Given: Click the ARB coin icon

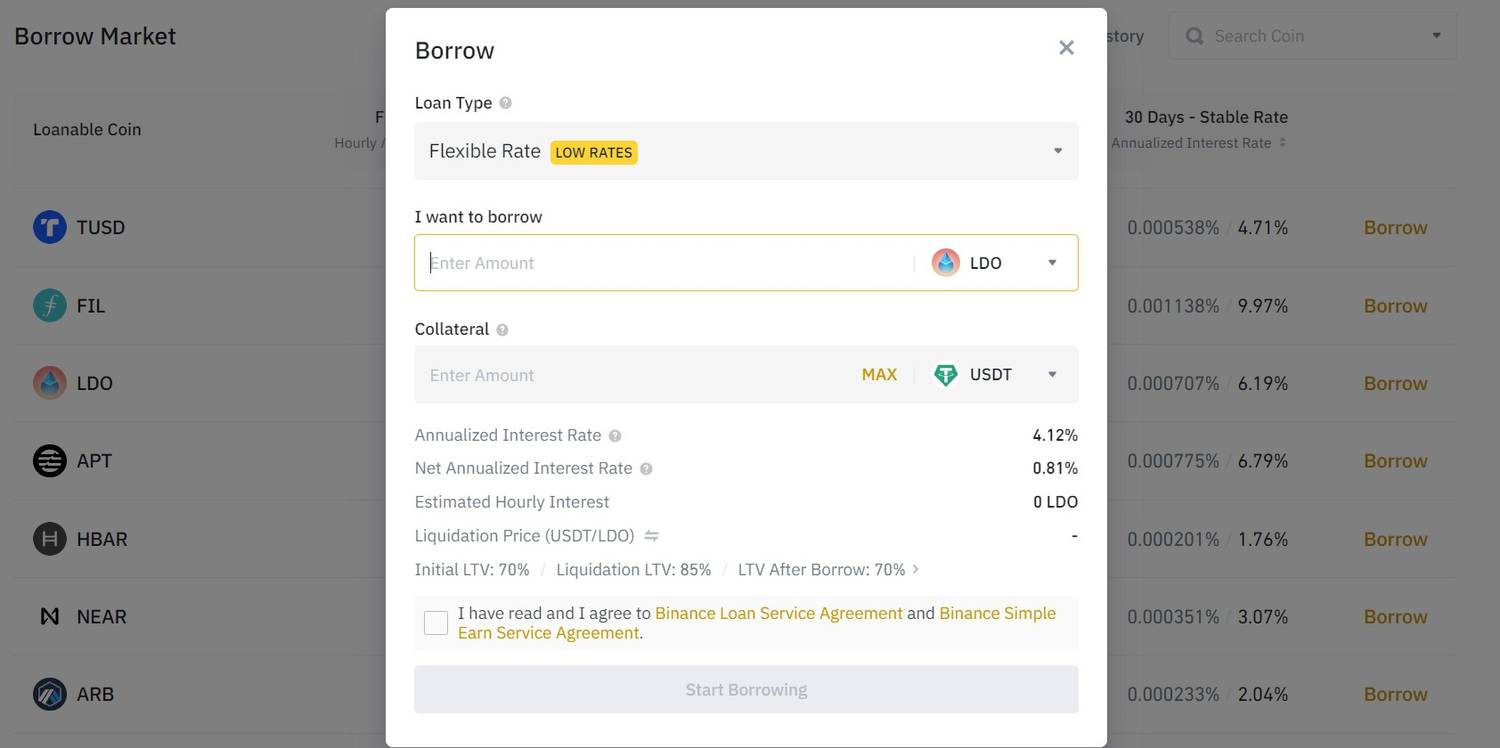Looking at the screenshot, I should click(49, 694).
